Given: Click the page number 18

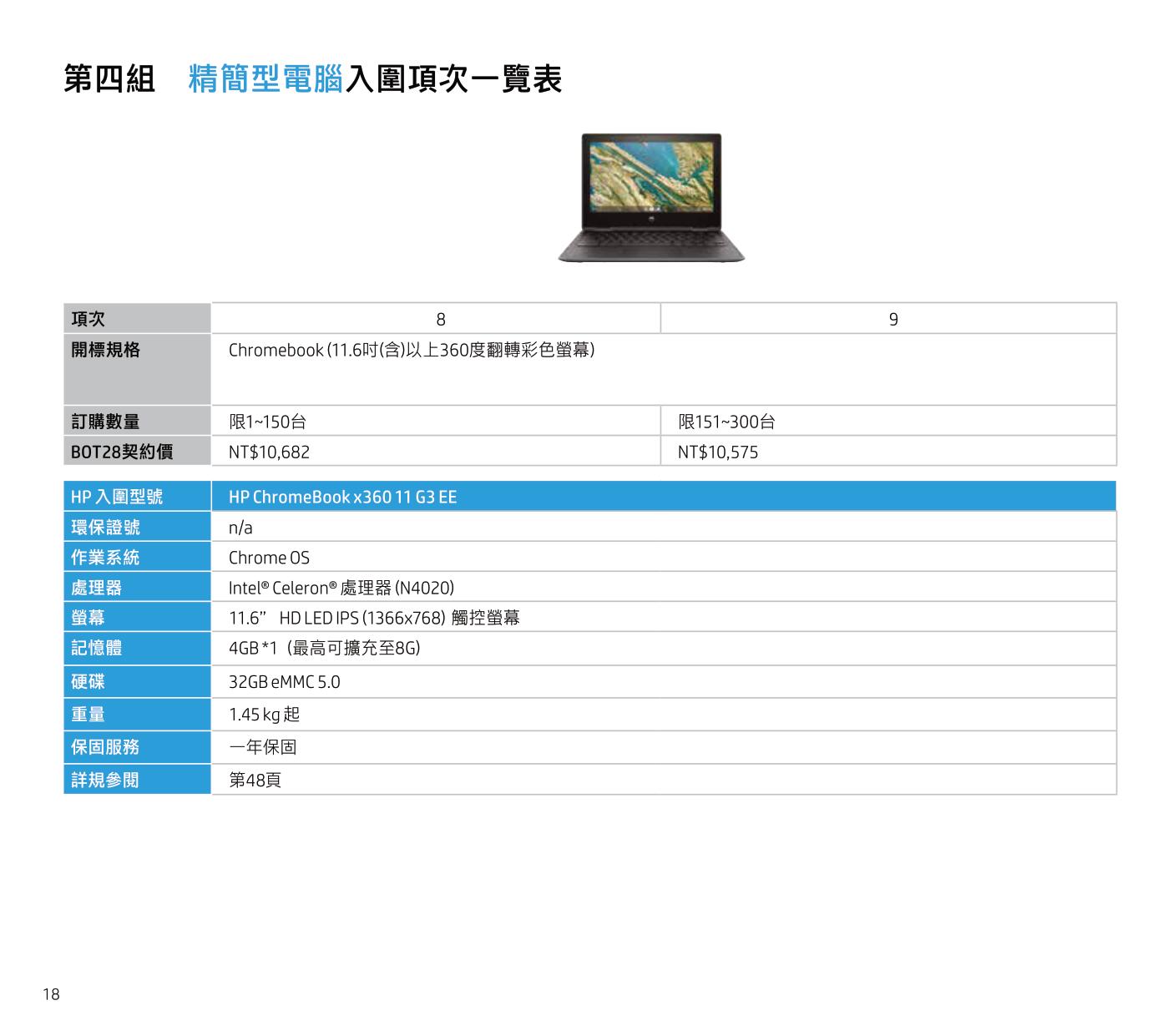Looking at the screenshot, I should click(x=52, y=994).
